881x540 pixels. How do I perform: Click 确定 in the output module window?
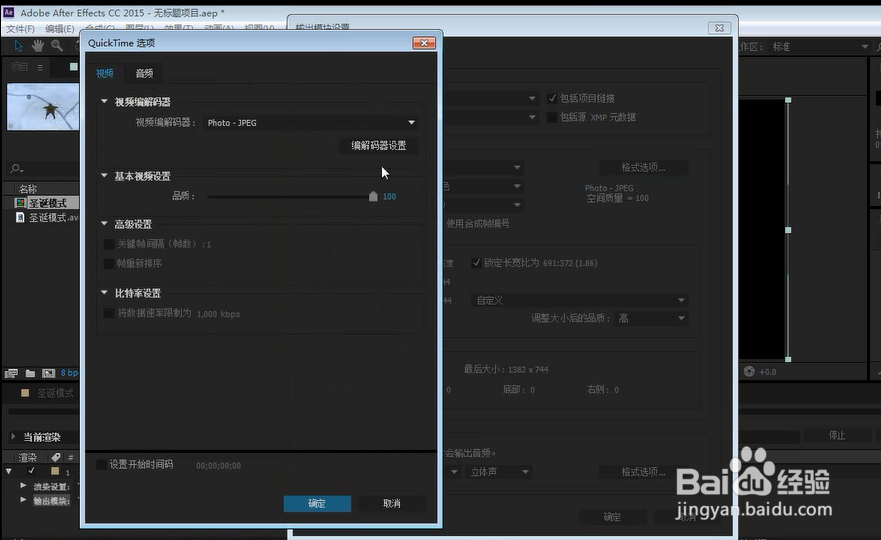[x=612, y=516]
